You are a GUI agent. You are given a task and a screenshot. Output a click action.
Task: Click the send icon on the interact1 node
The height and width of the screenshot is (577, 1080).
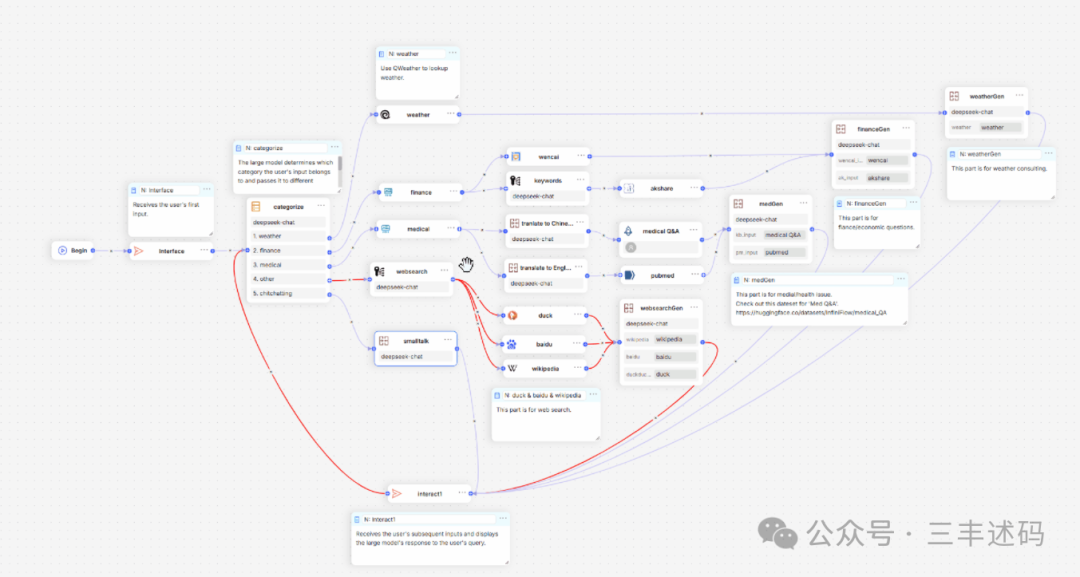[397, 494]
